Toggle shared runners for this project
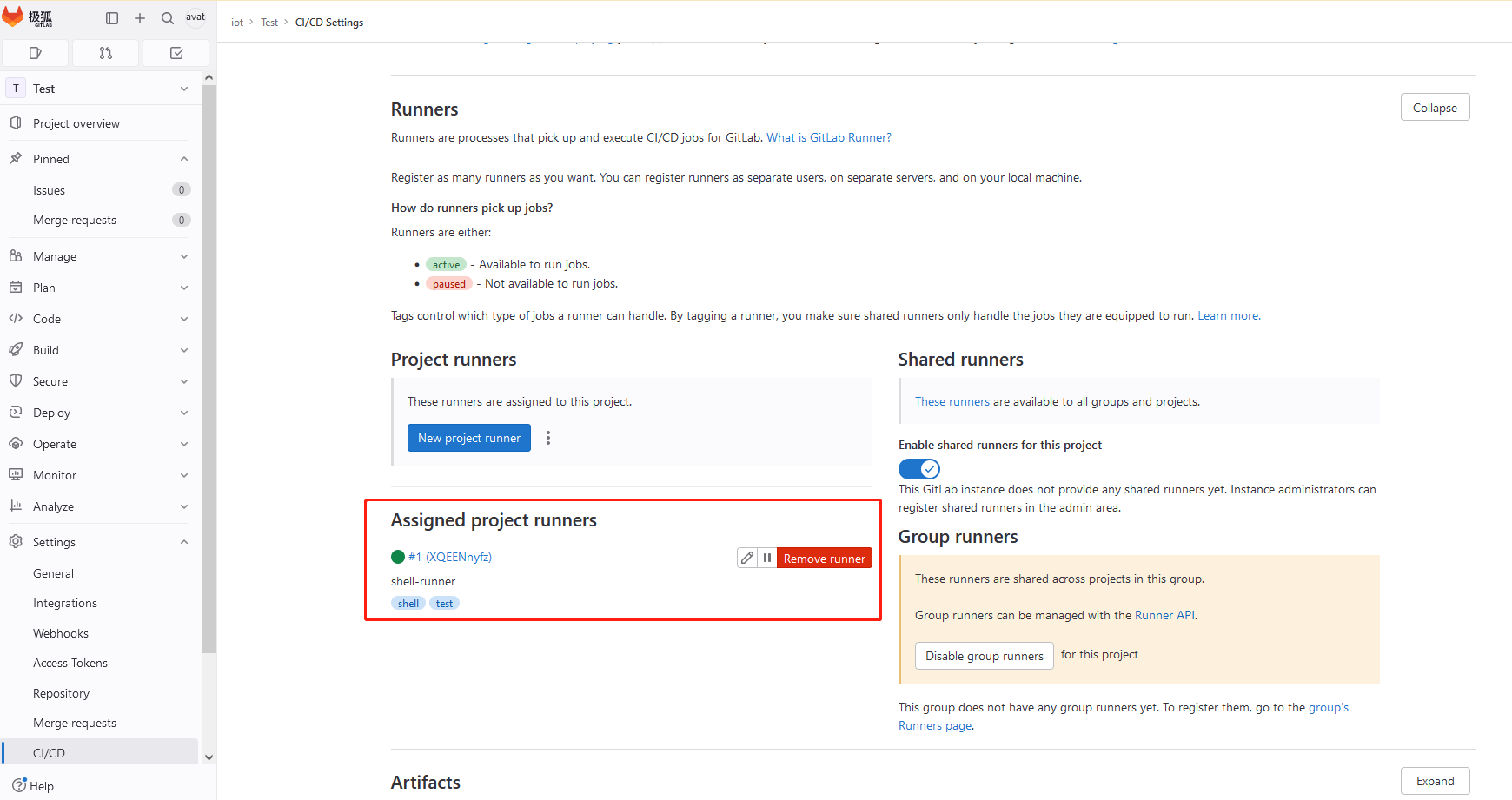This screenshot has height=800, width=1512. 919,469
